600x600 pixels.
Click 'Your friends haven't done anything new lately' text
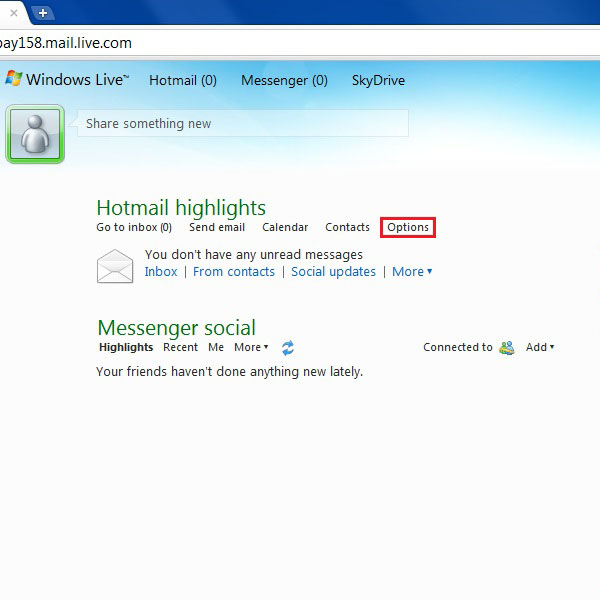[230, 372]
